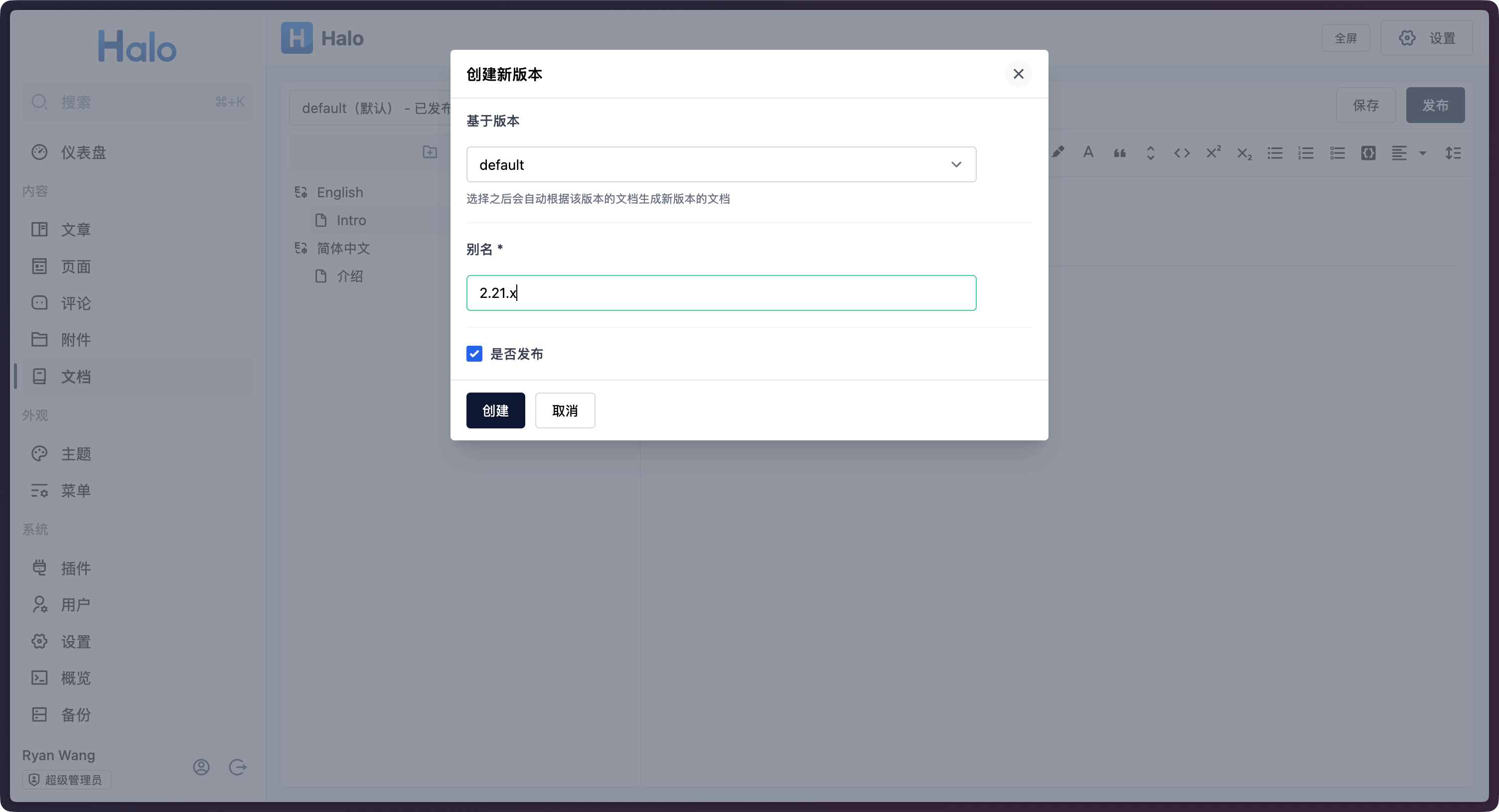
Task: Open 插件 in the sidebar menu
Action: point(76,568)
